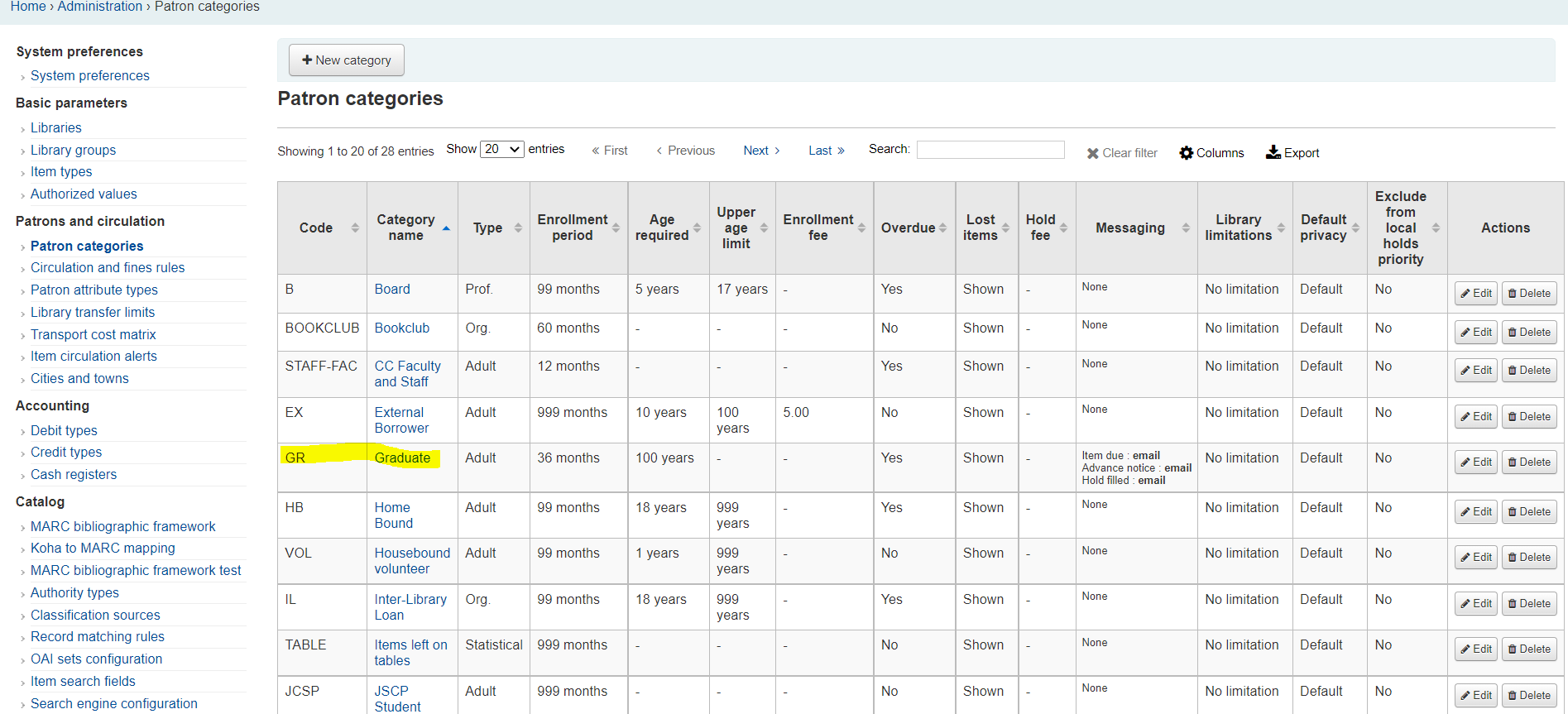Jump to the Last page of entries
This screenshot has width=1568, height=714.
pos(826,151)
